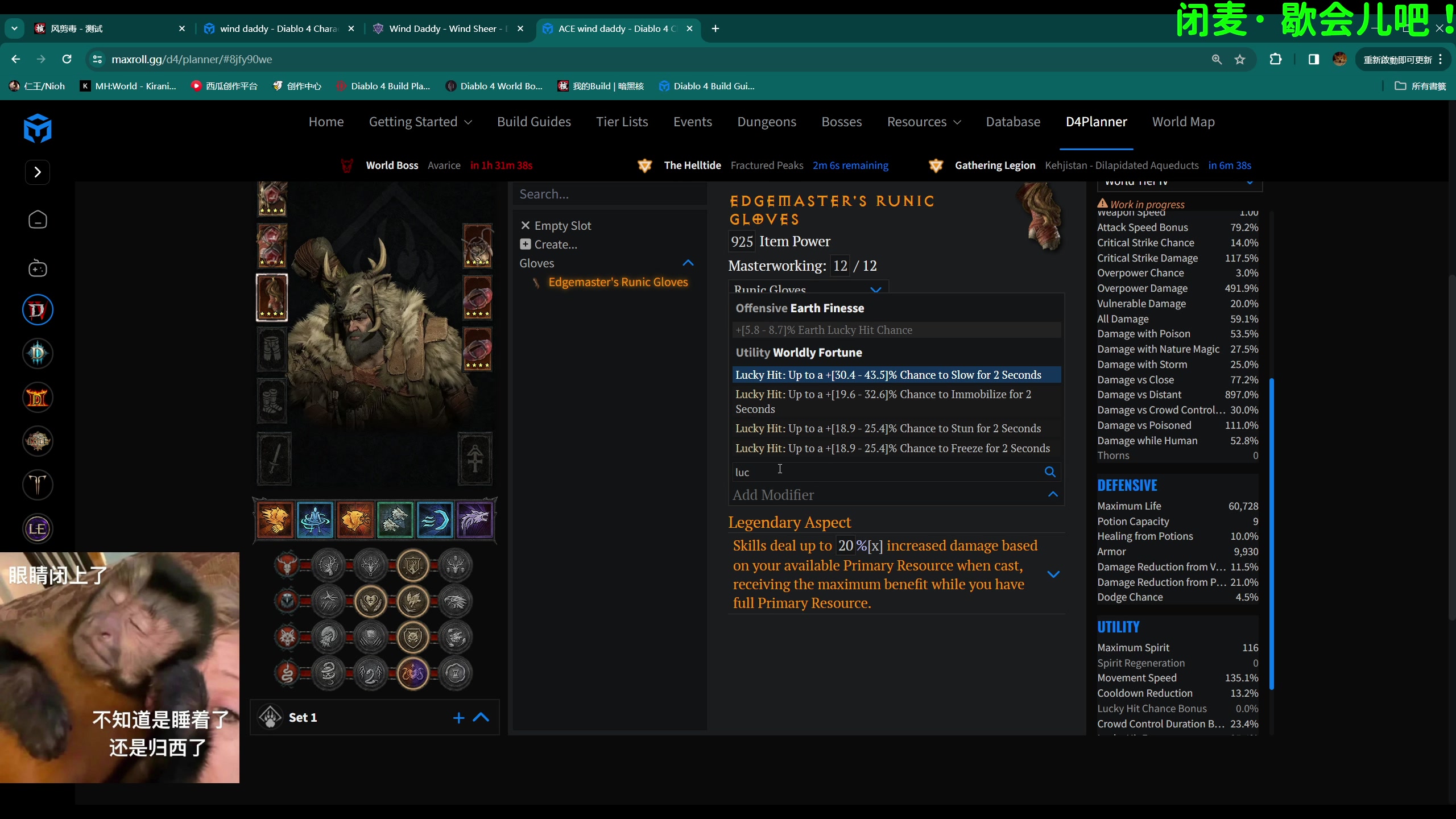Select the first orange bear skill icon
The width and height of the screenshot is (1456, 819).
(275, 520)
